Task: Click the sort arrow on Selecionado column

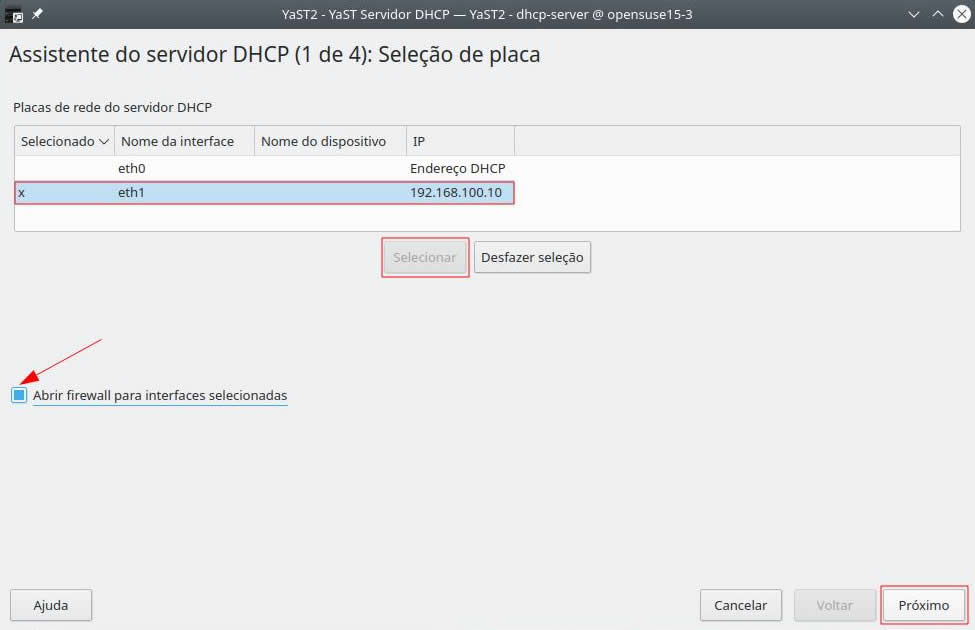Action: click(x=104, y=142)
